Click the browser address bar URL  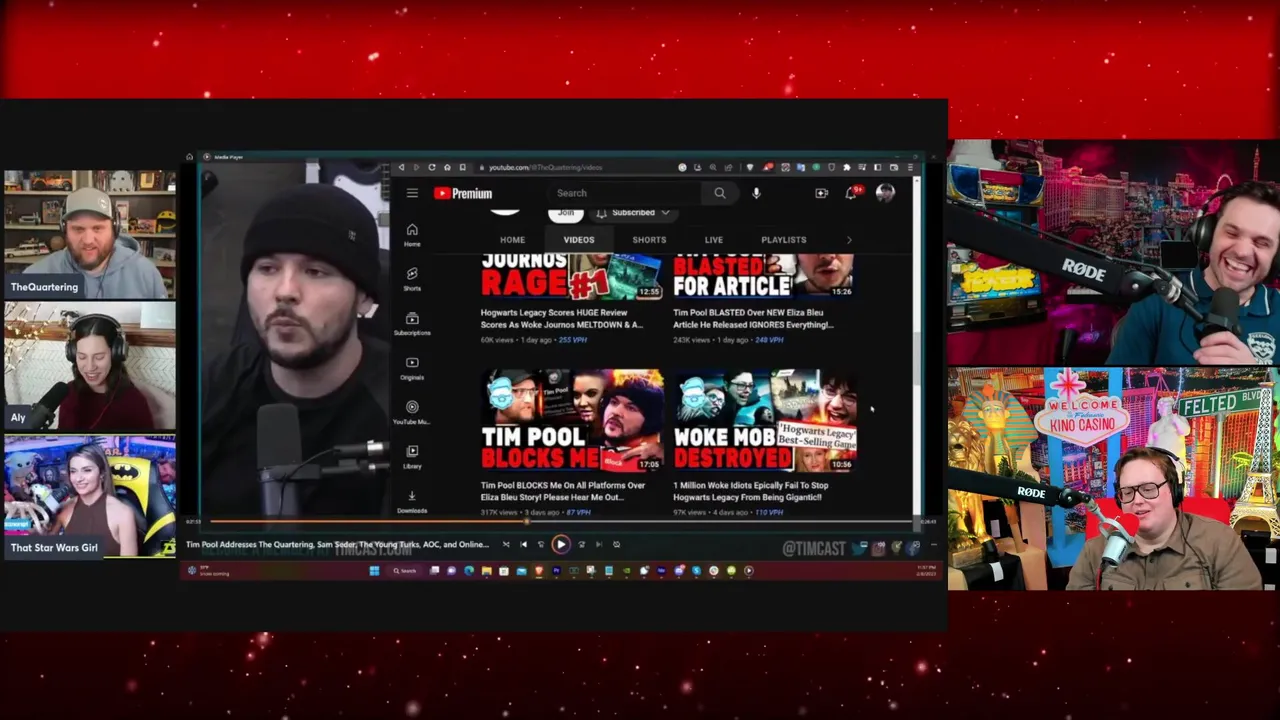(x=545, y=167)
